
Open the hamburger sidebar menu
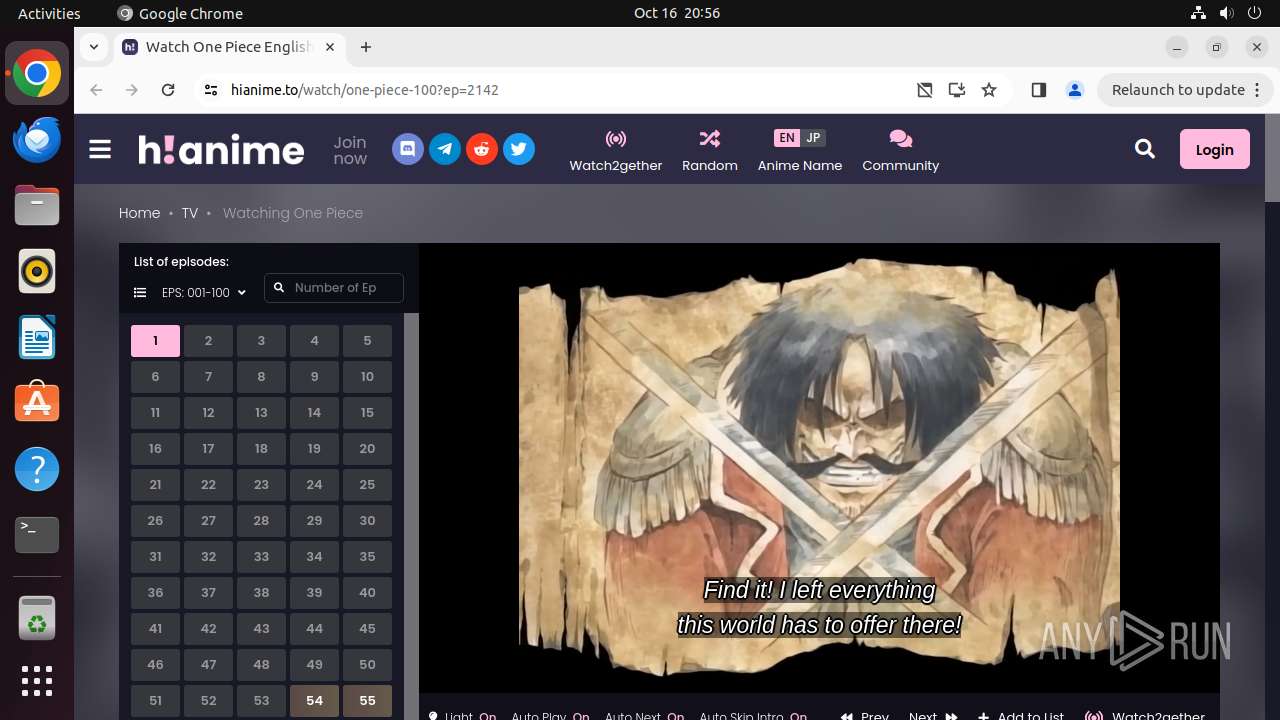pos(100,150)
